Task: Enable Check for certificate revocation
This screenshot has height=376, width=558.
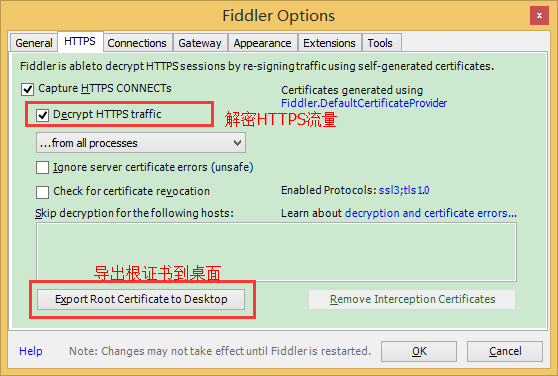Action: point(42,192)
